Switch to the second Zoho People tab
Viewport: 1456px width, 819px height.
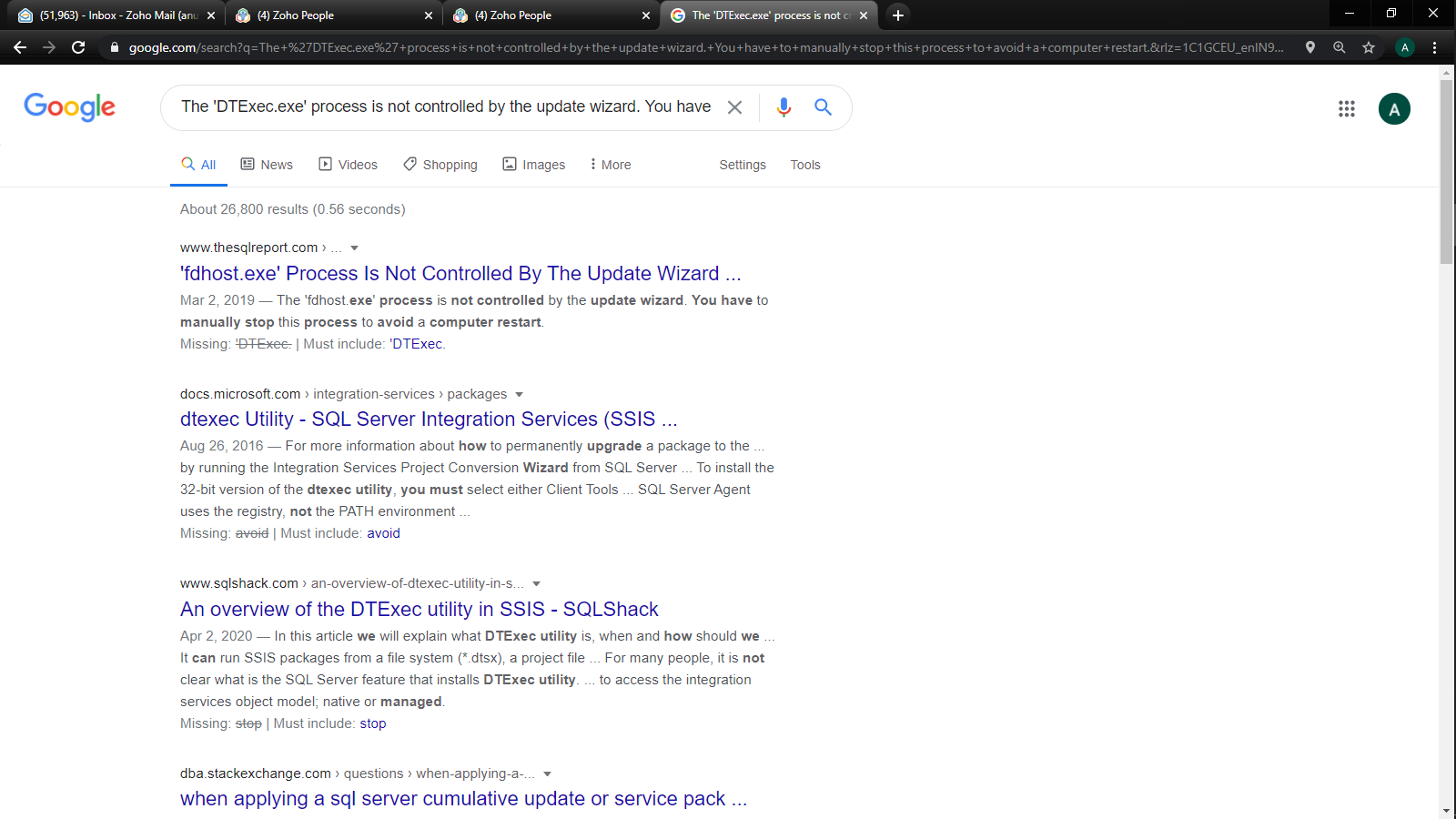[550, 15]
